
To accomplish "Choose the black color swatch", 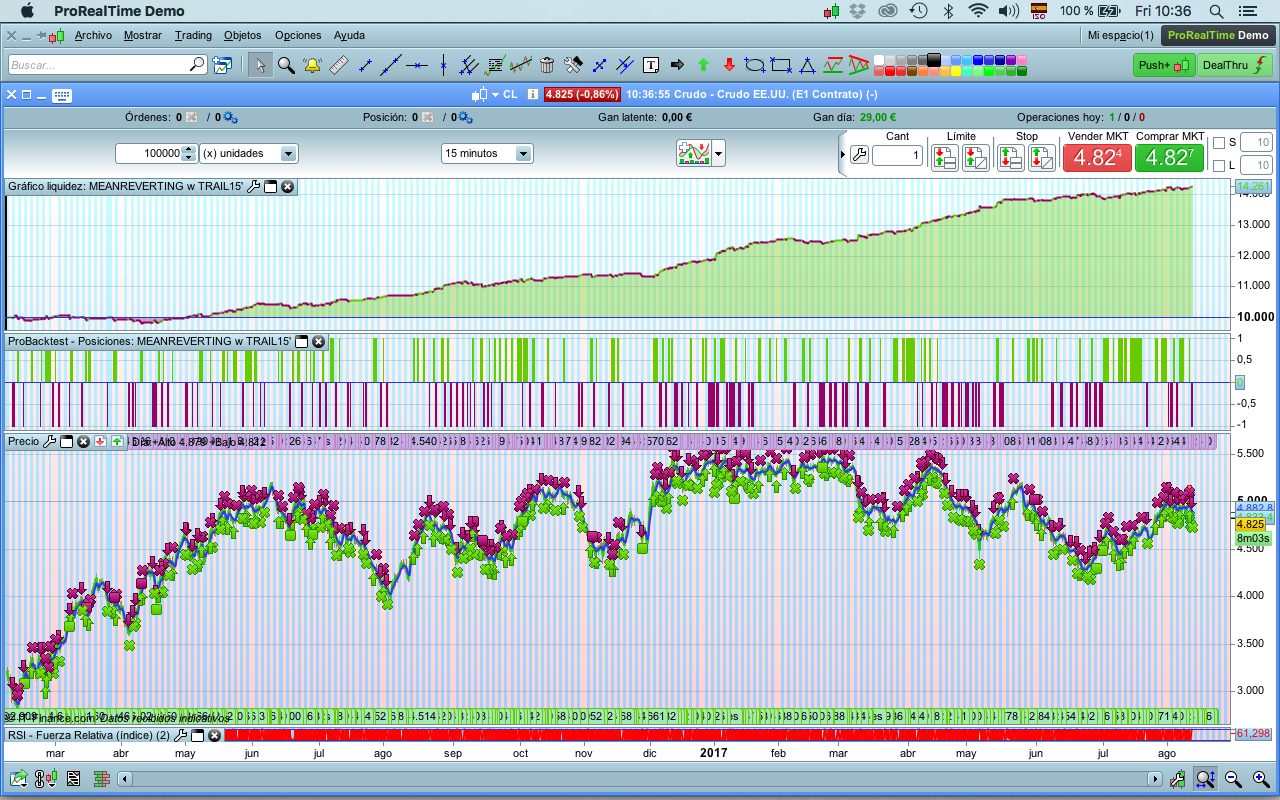I will (934, 59).
